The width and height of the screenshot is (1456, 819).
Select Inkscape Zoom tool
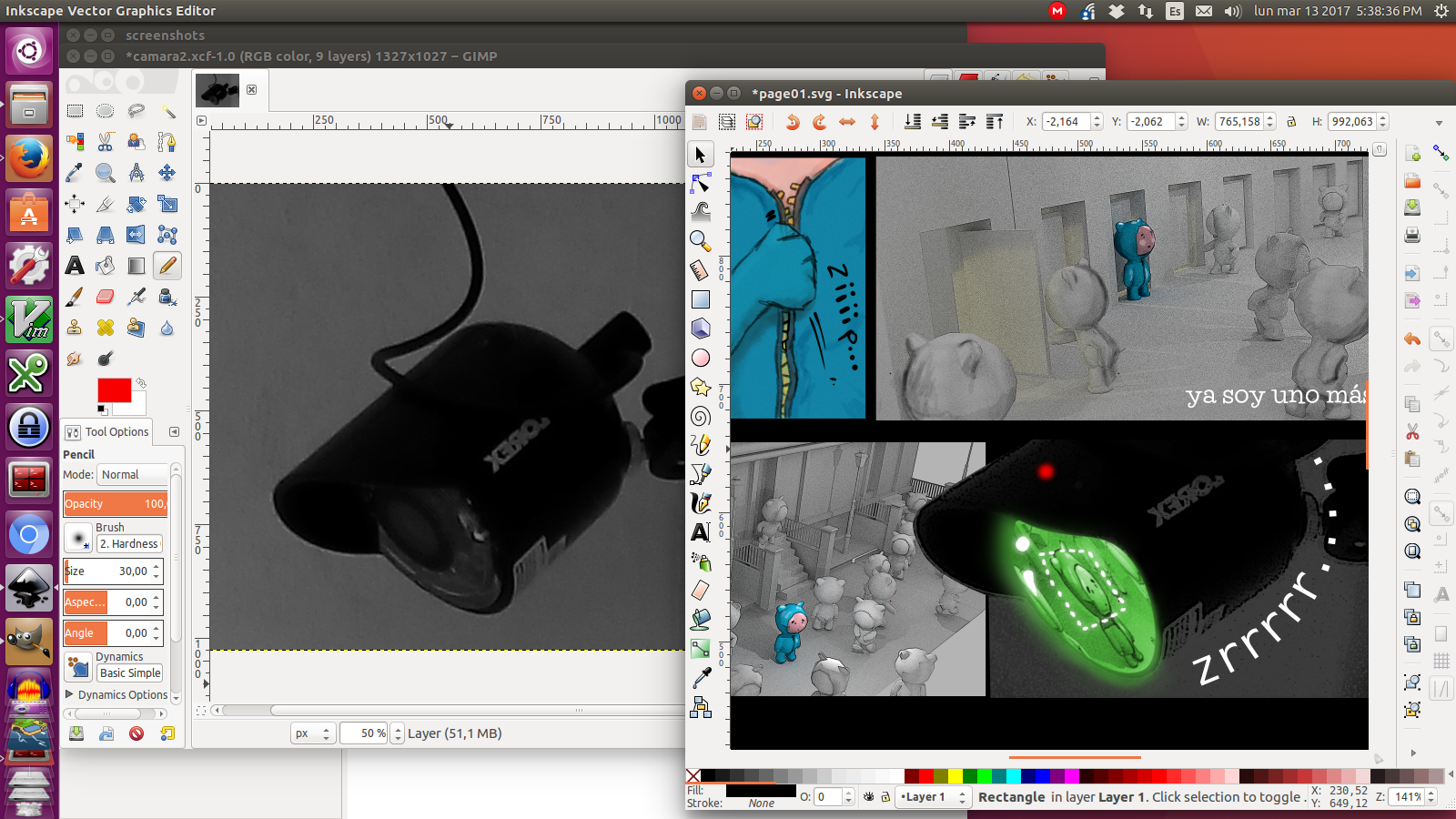[701, 241]
